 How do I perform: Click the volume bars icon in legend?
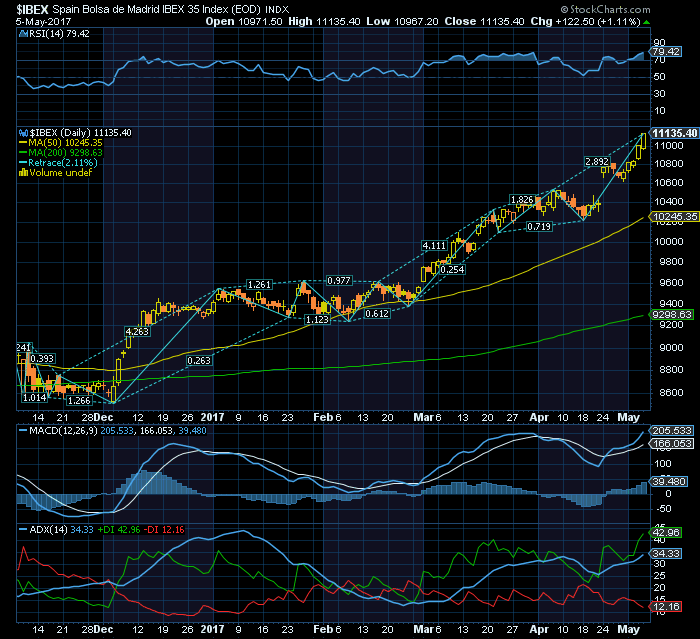pos(23,172)
